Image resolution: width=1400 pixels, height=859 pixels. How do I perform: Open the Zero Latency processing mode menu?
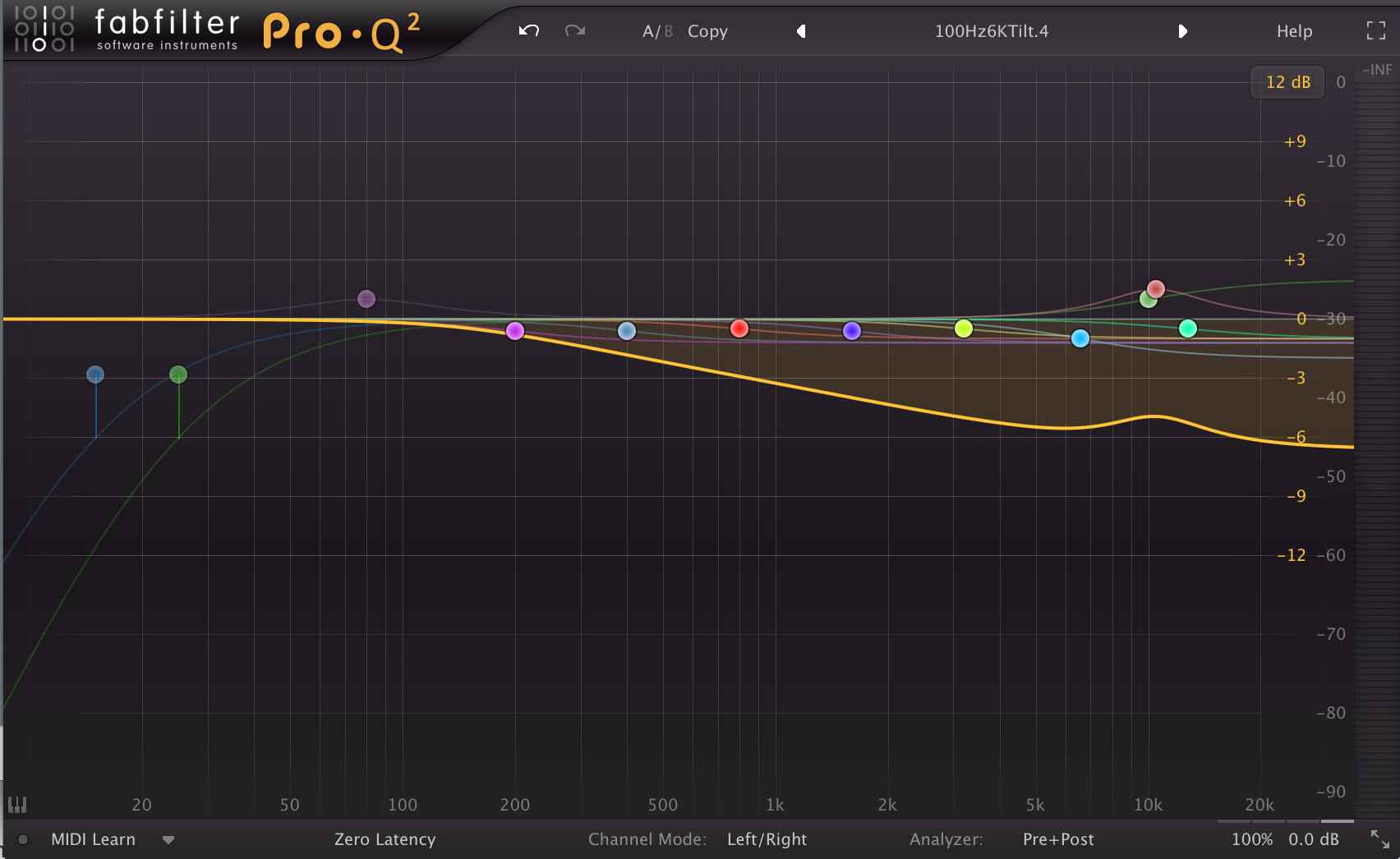point(385,839)
